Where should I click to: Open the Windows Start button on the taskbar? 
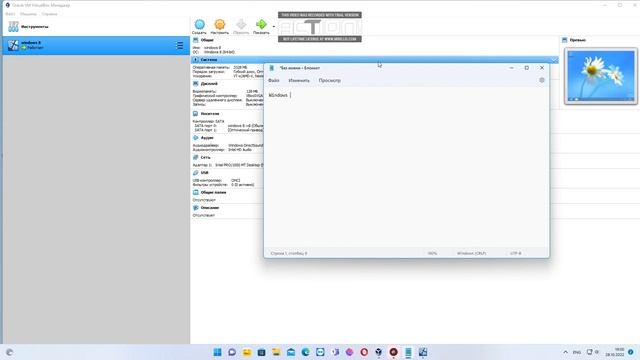click(218, 352)
